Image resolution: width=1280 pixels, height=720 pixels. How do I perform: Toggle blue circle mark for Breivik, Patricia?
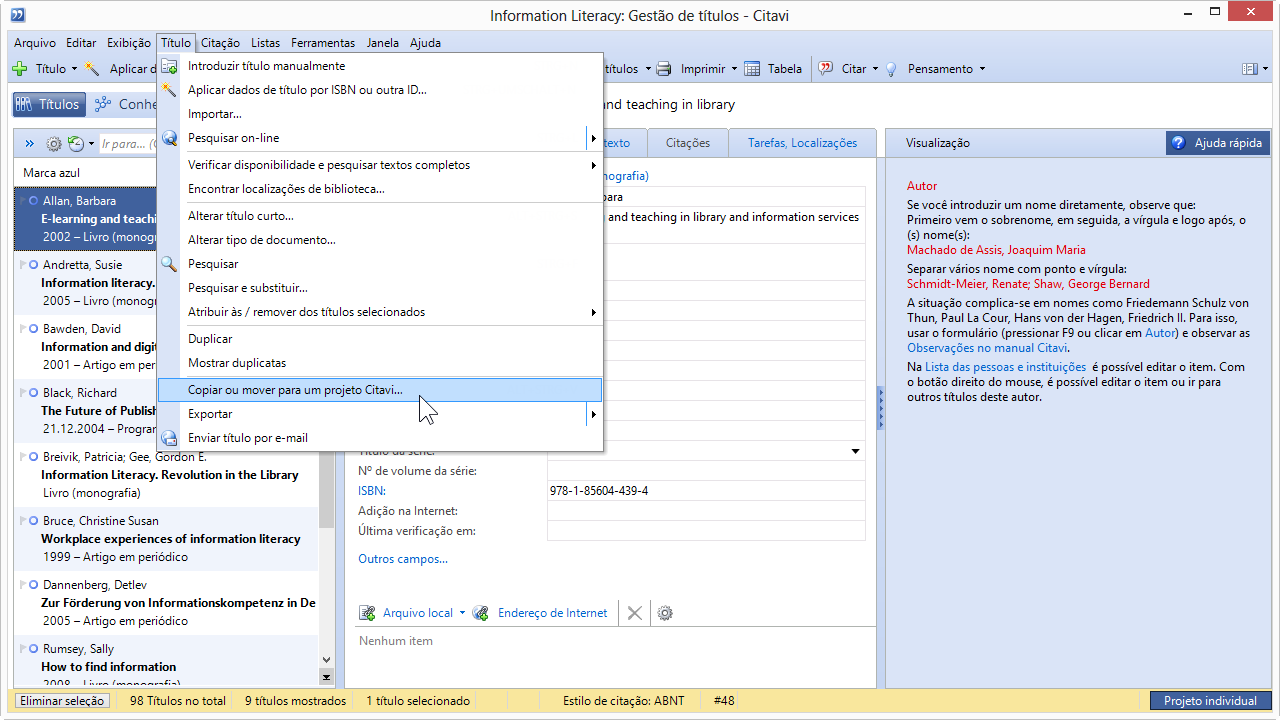point(34,457)
